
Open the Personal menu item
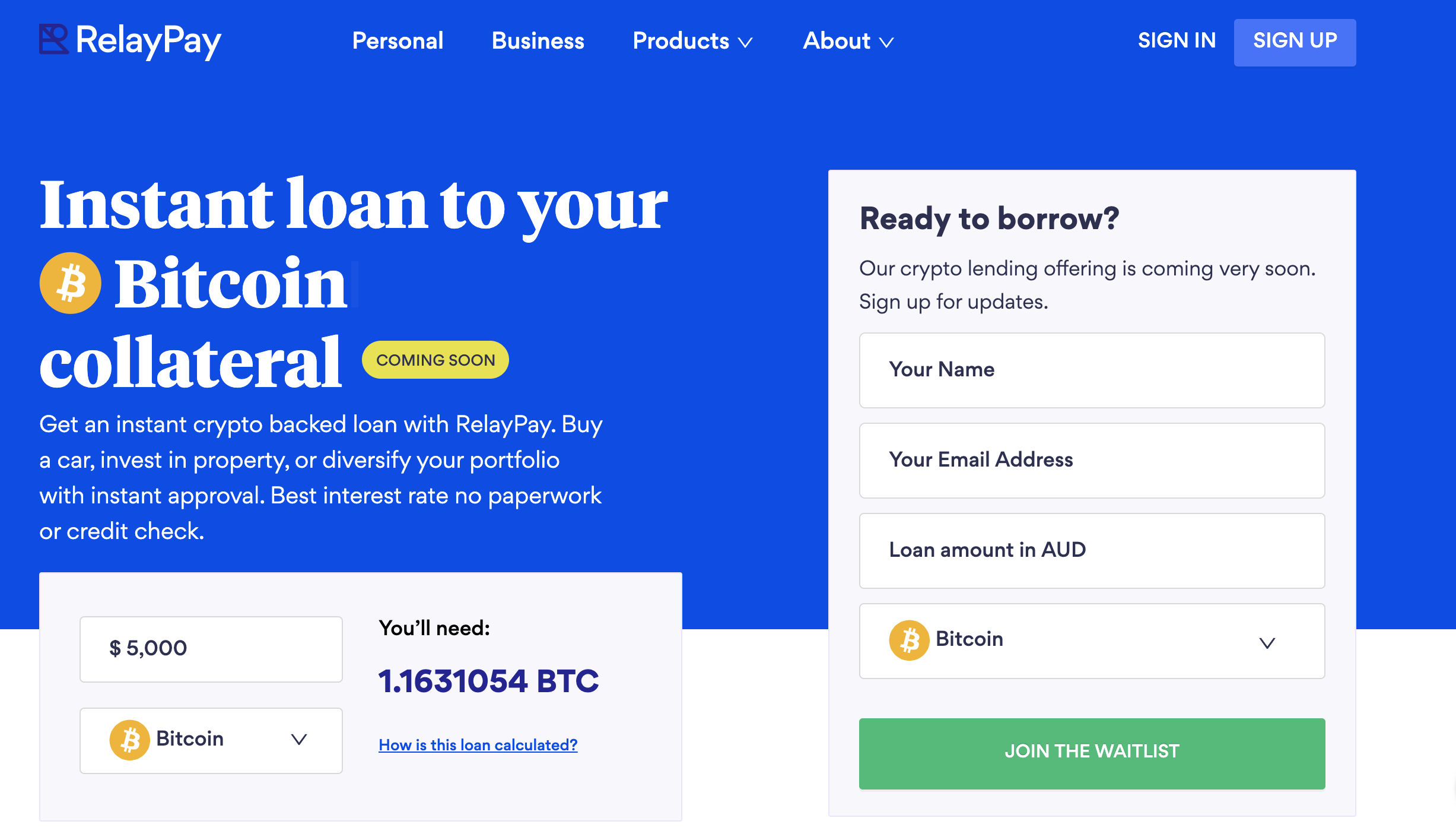[398, 41]
